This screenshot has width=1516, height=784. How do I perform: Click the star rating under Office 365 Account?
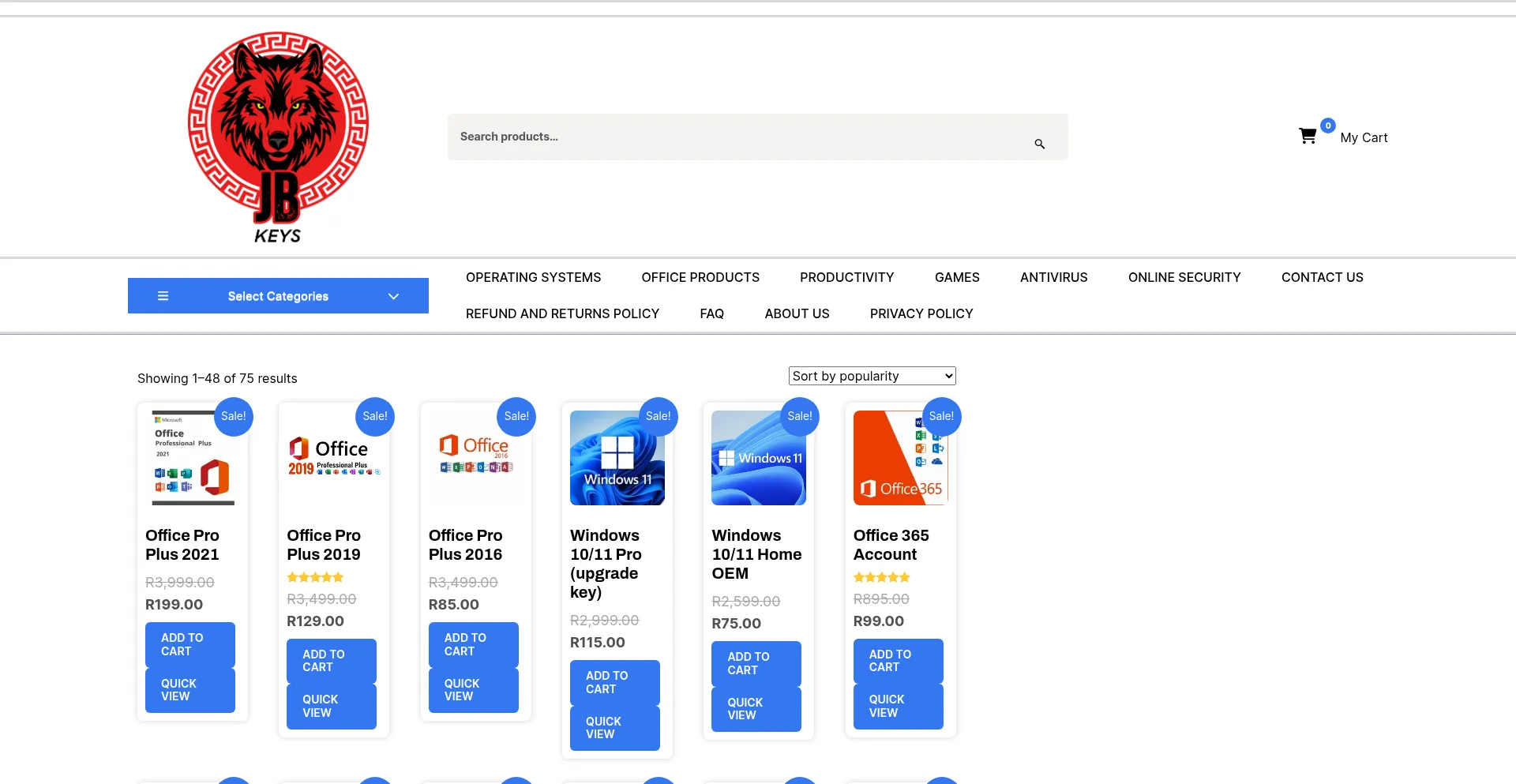pos(882,578)
